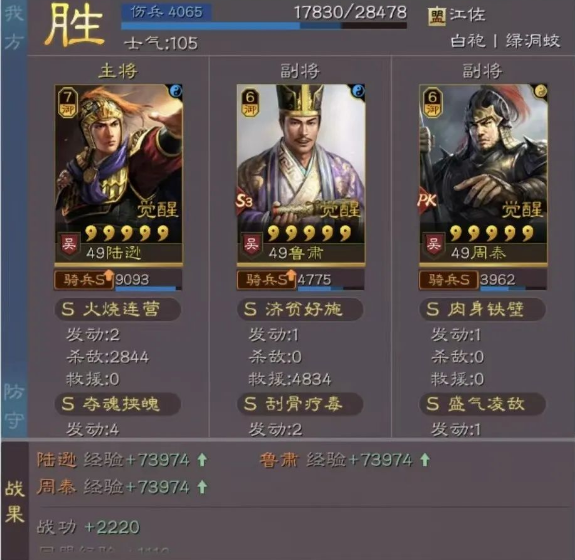
Task: Tap the gold yin-yang icon on 周泰
Action: click(541, 91)
